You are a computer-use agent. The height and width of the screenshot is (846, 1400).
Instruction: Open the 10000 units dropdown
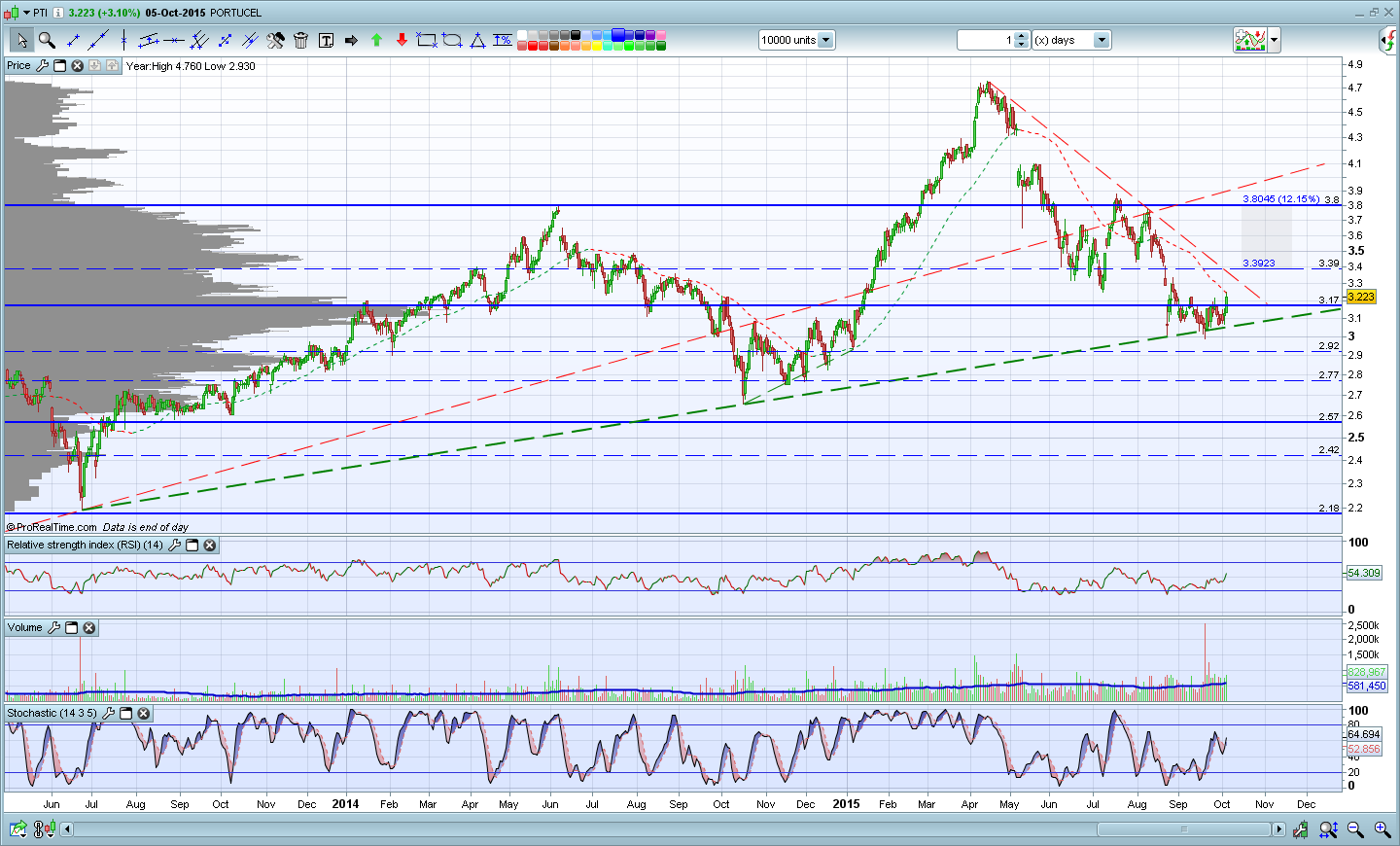[x=825, y=40]
